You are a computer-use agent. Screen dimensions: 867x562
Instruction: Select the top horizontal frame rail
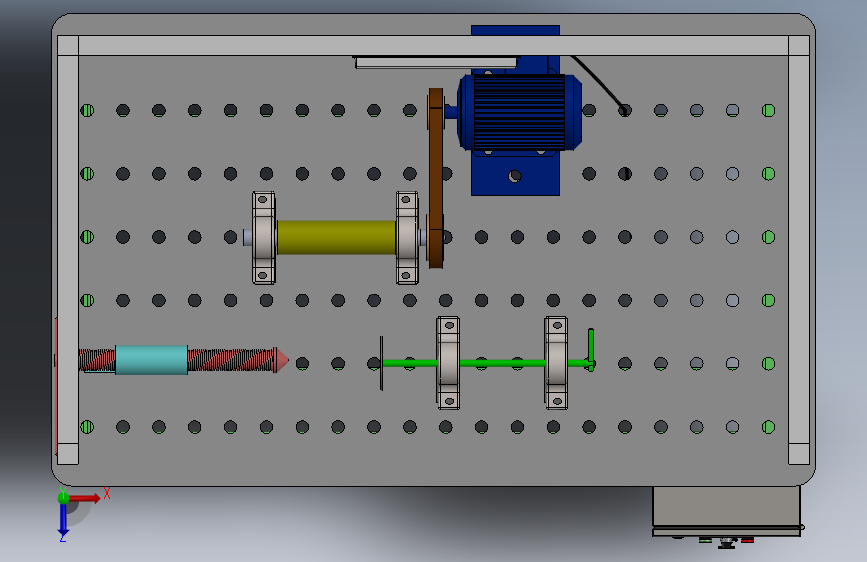[433, 45]
